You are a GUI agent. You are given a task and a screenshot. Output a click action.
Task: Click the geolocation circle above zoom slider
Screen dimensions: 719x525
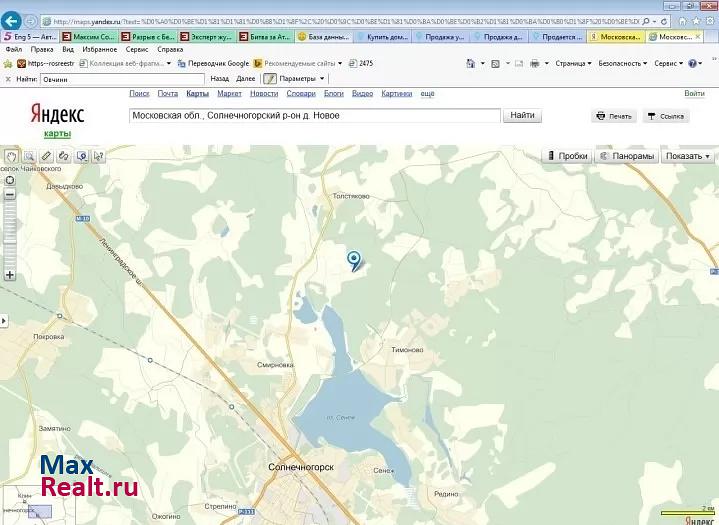pos(9,180)
